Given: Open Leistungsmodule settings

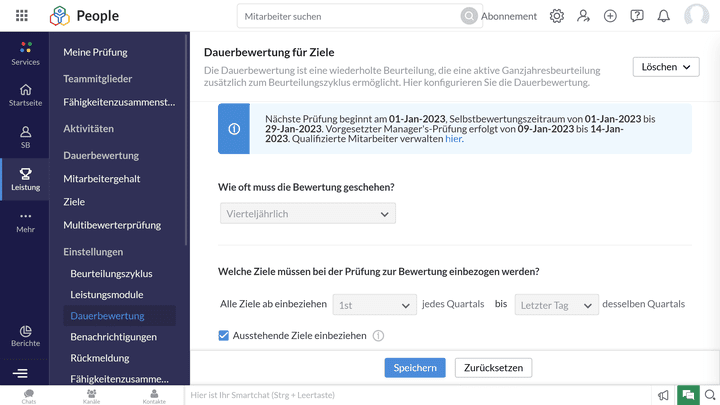Looking at the screenshot, I should (x=107, y=295).
